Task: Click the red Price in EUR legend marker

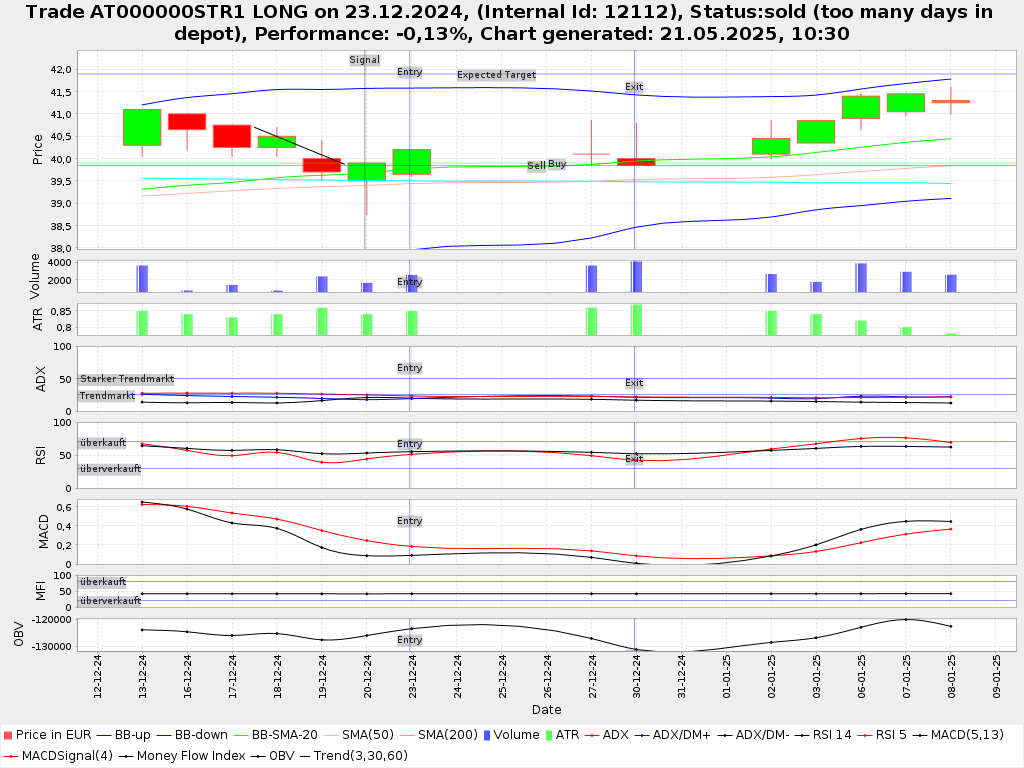Action: pos(8,735)
